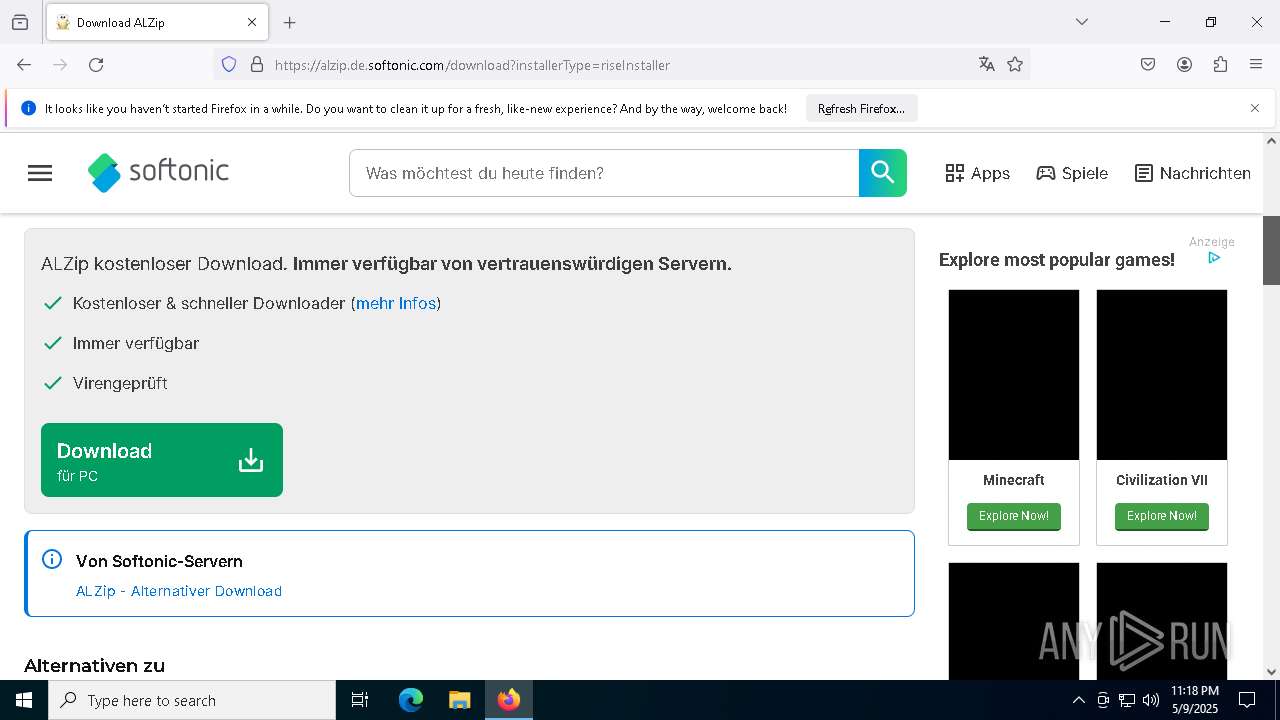Expand the list all tabs dropdown
This screenshot has height=720, width=1280.
[1082, 22]
